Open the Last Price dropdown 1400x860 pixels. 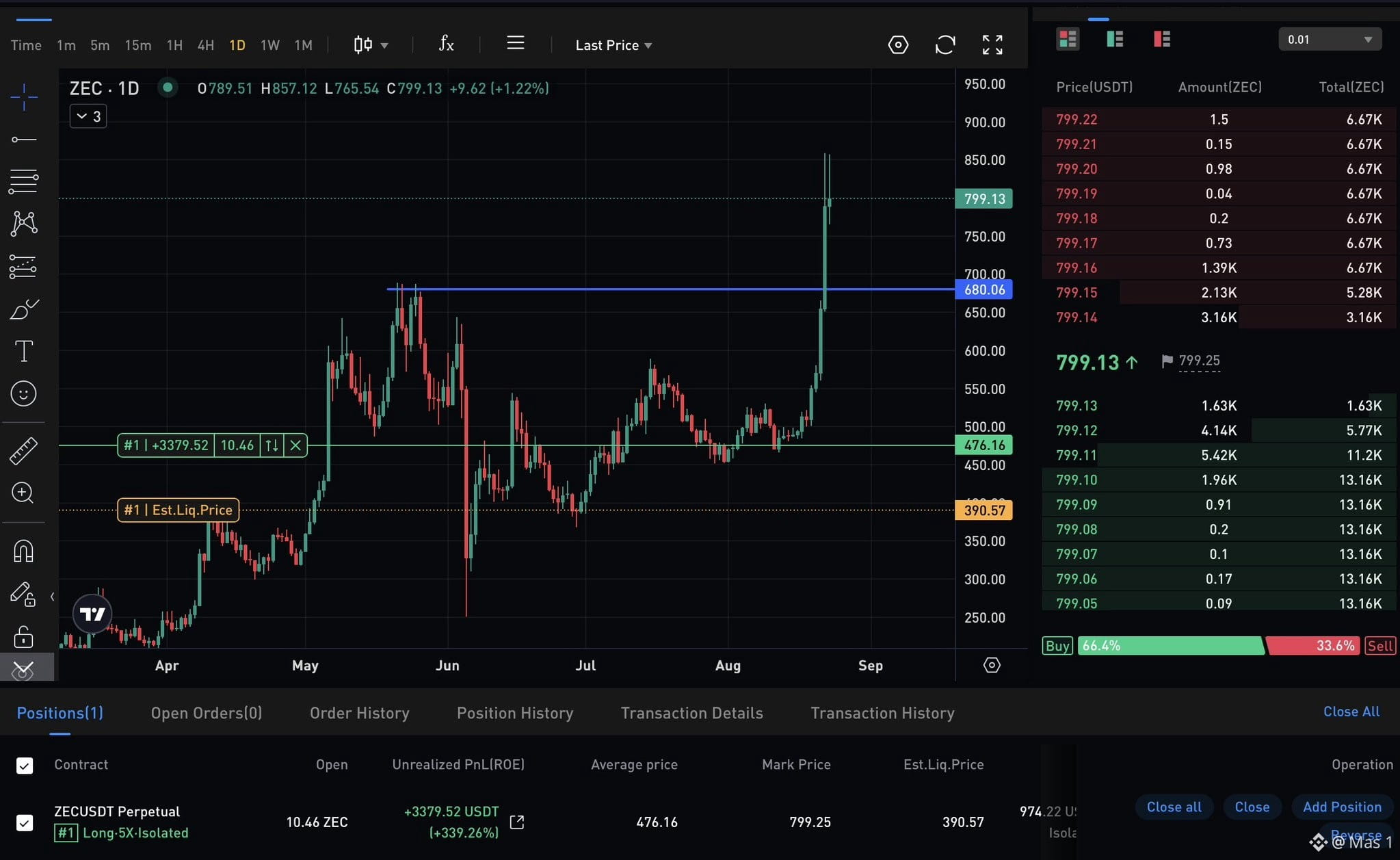pos(613,45)
